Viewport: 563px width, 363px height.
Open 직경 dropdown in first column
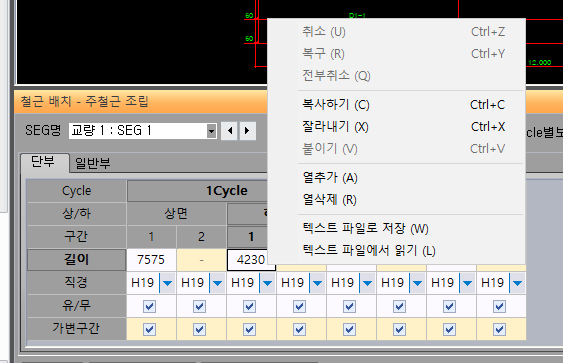click(x=167, y=283)
